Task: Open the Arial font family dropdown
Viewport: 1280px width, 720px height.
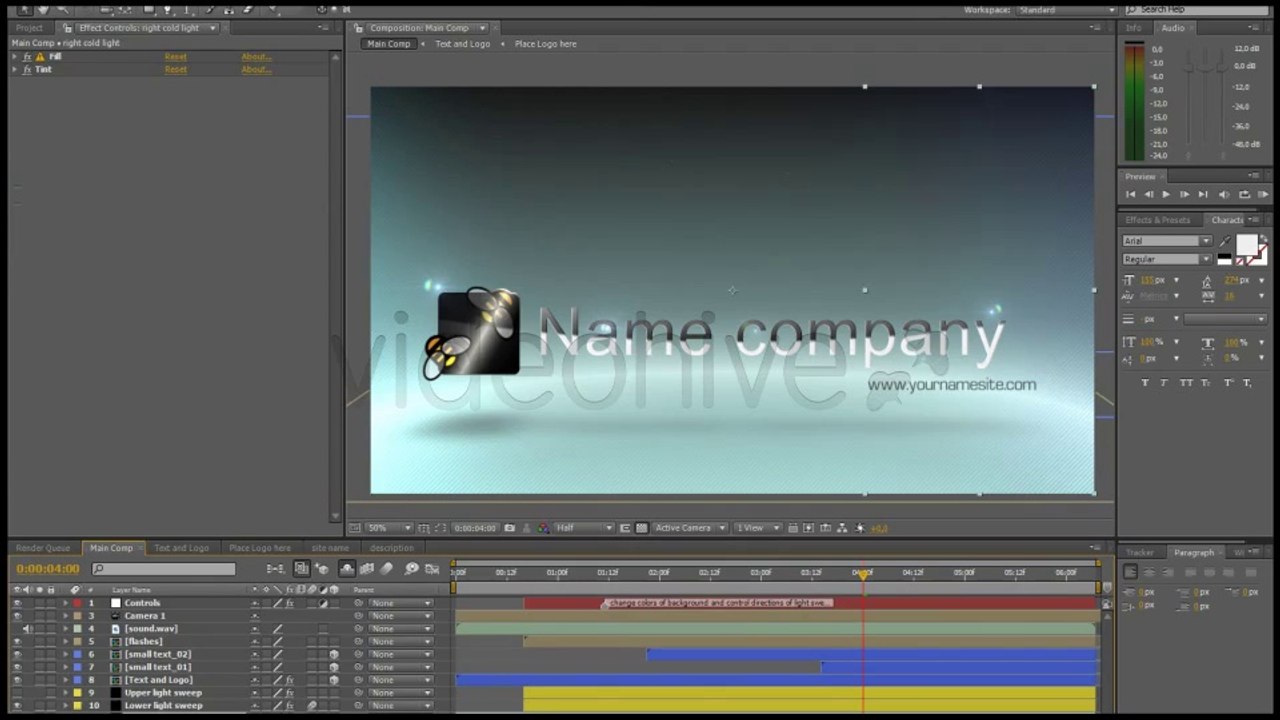Action: click(1167, 241)
